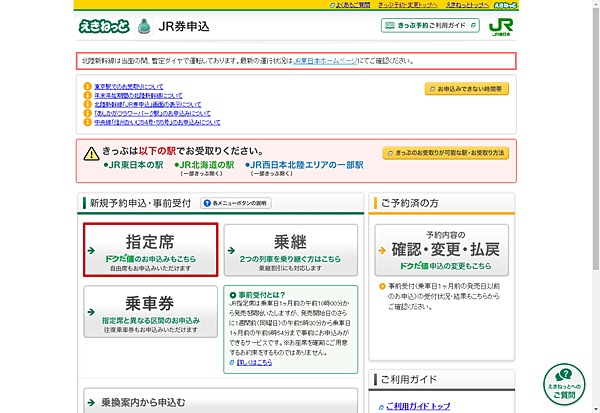Click ご利用ガイド section heading

pos(409,380)
